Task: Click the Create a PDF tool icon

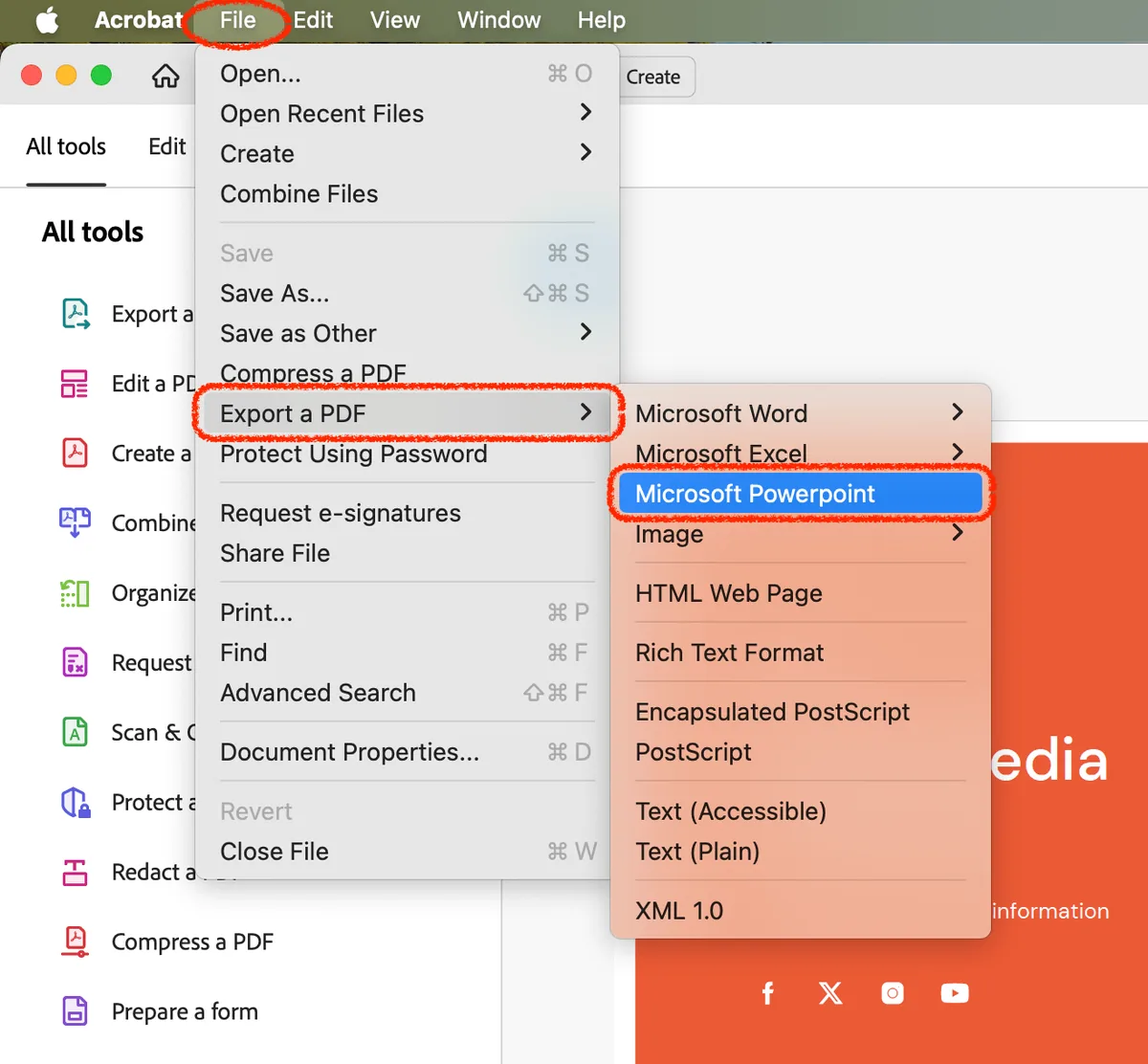Action: (75, 453)
